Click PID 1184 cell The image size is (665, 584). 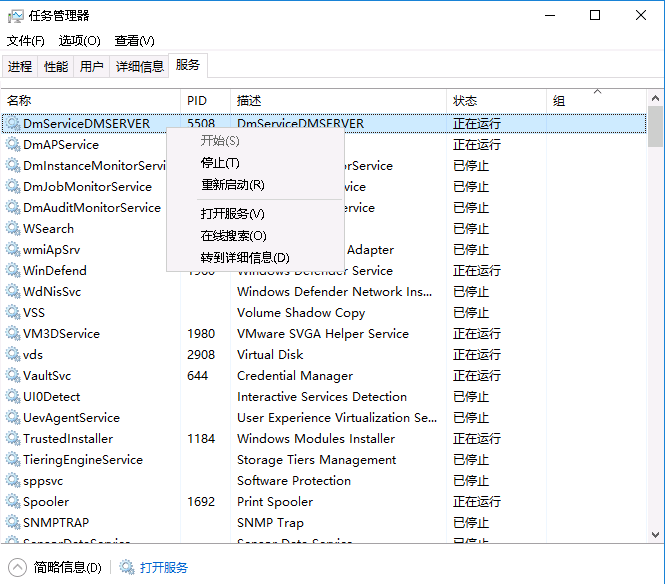201,438
